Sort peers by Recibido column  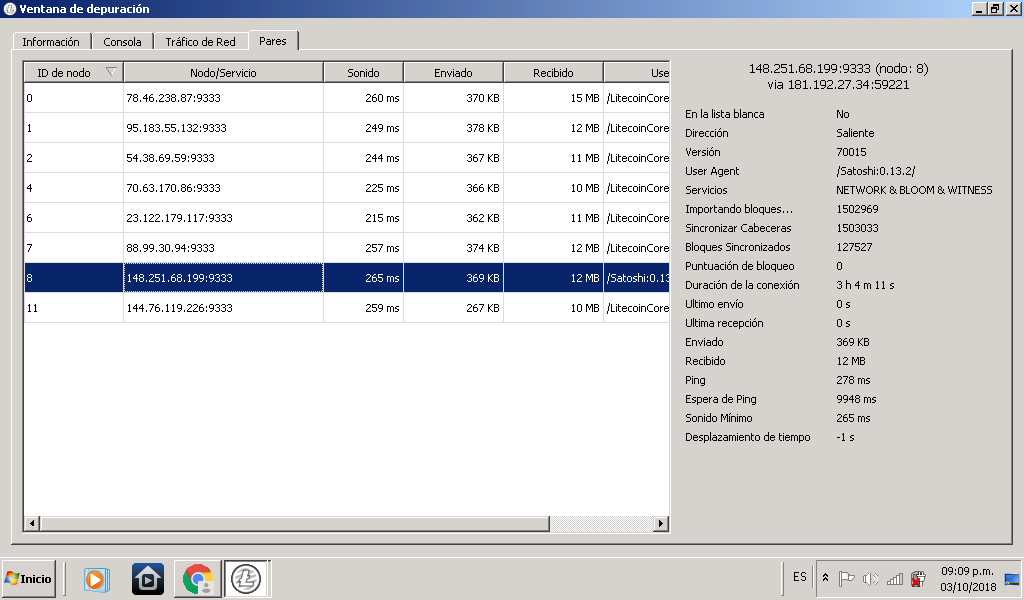553,72
